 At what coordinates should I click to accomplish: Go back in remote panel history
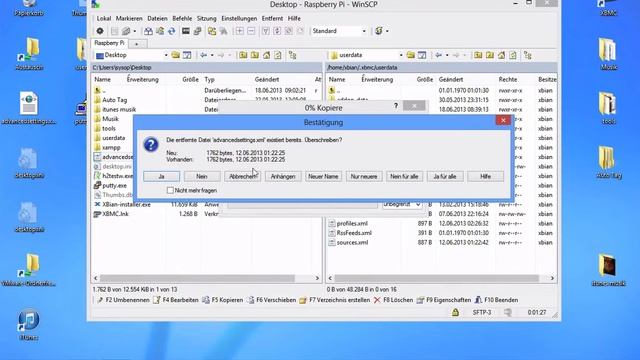coord(438,55)
